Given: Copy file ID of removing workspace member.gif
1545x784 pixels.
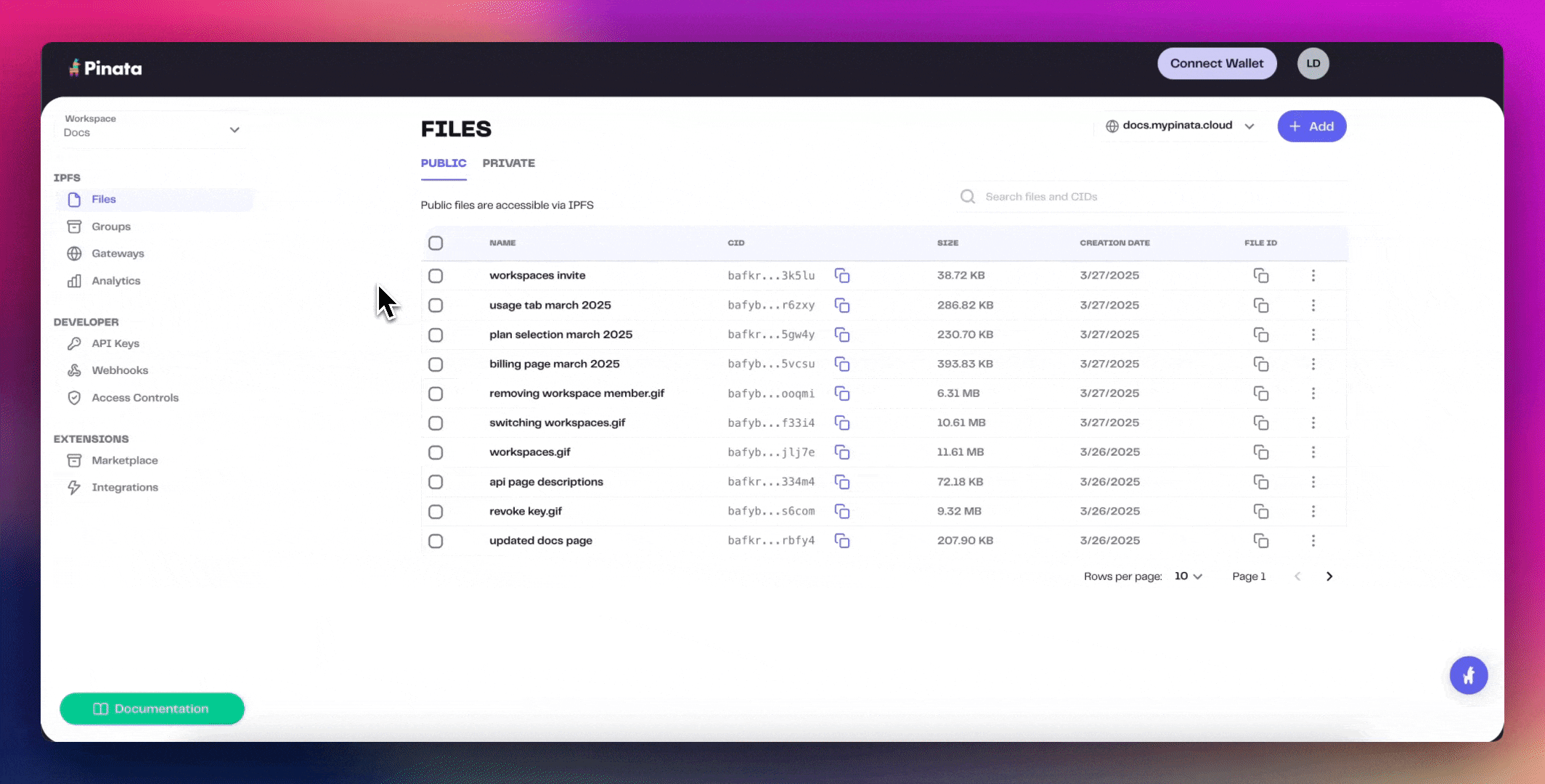Looking at the screenshot, I should pos(1261,393).
